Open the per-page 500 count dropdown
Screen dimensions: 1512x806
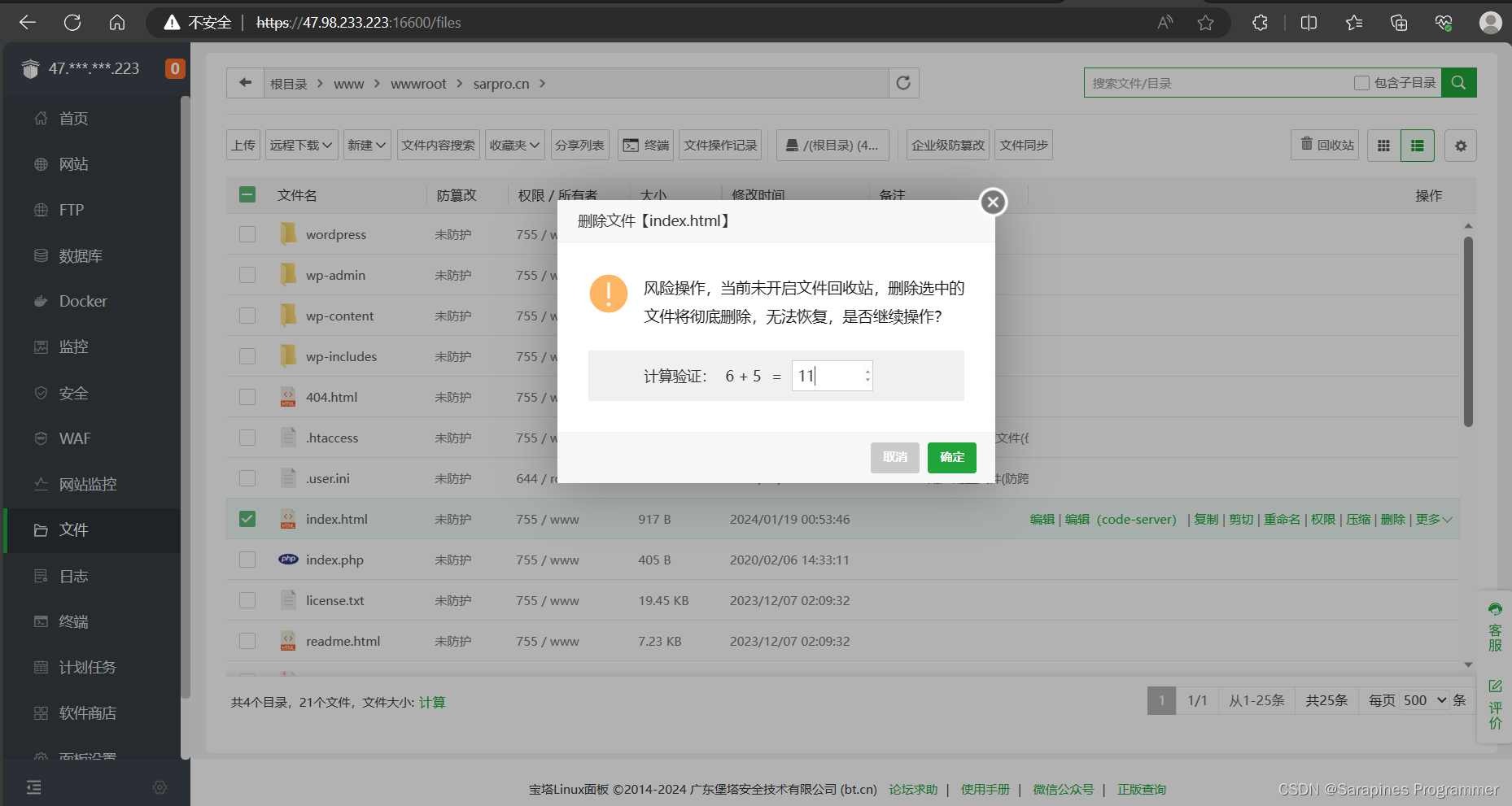pos(1424,700)
